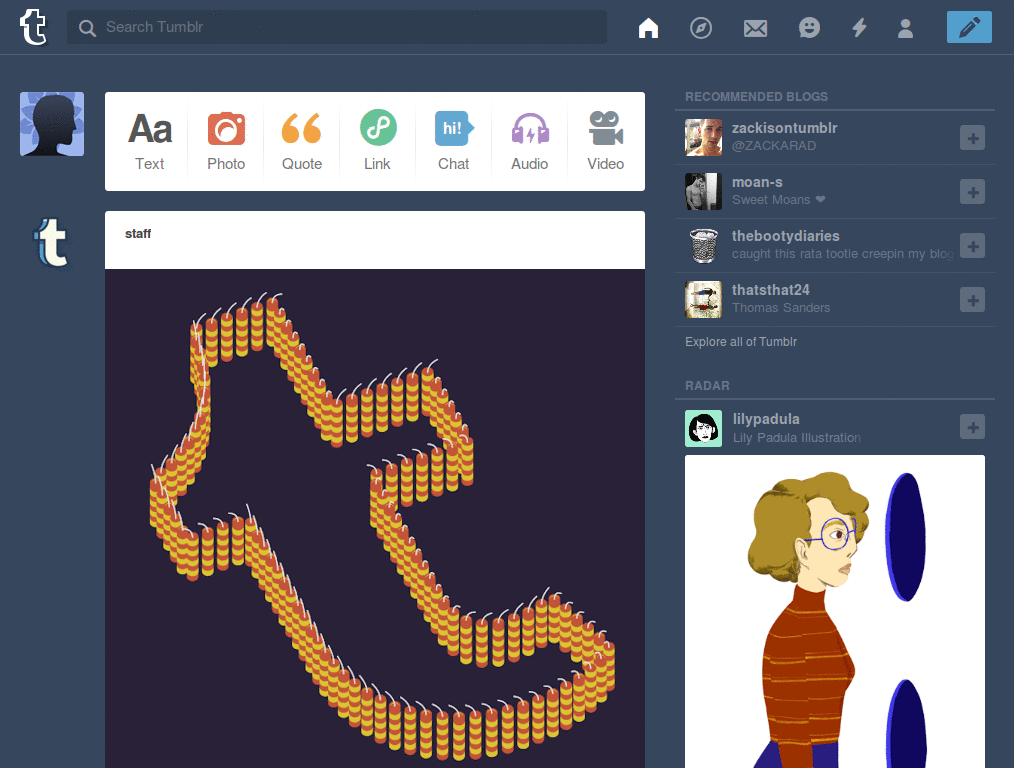The height and width of the screenshot is (768, 1024).
Task: Follow moan-s with plus button
Action: [972, 192]
